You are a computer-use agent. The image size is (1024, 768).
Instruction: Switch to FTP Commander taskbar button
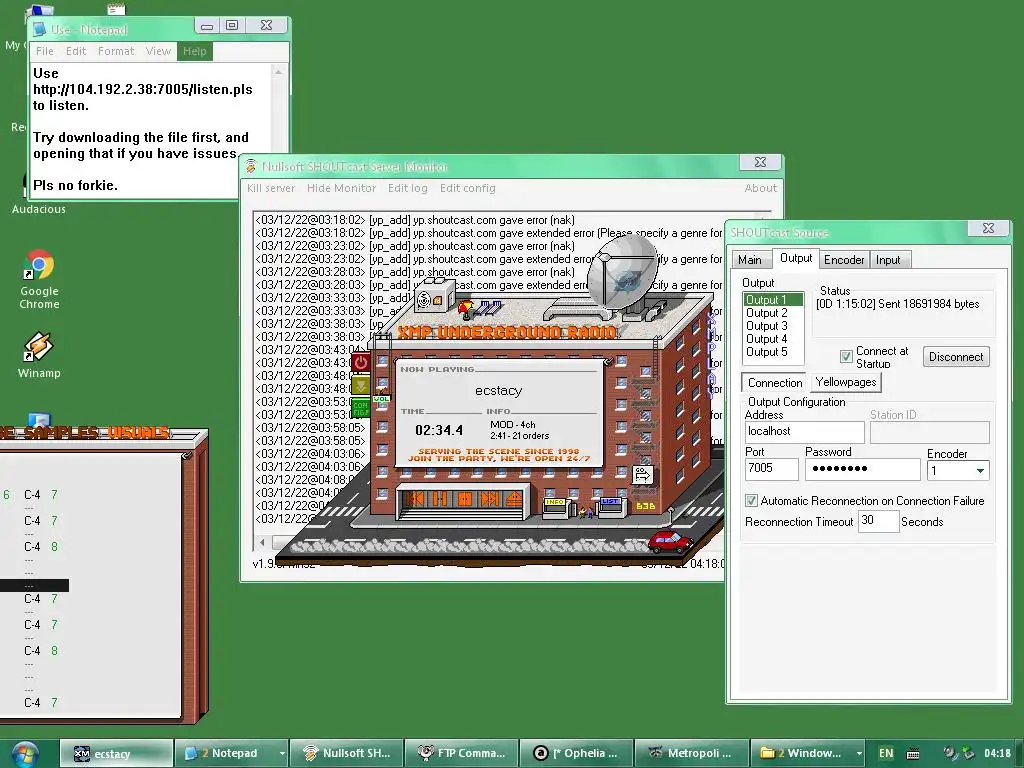pos(461,753)
